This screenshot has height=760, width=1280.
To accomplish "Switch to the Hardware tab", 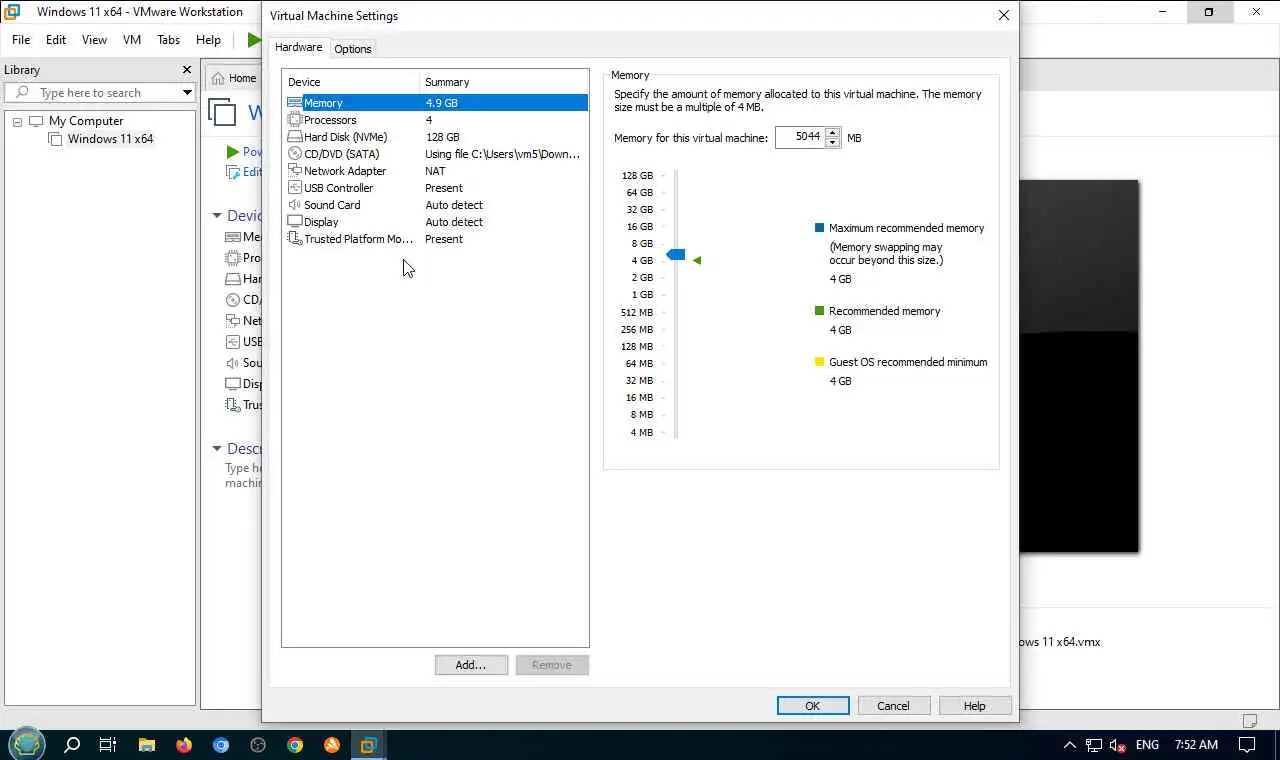I will 299,47.
